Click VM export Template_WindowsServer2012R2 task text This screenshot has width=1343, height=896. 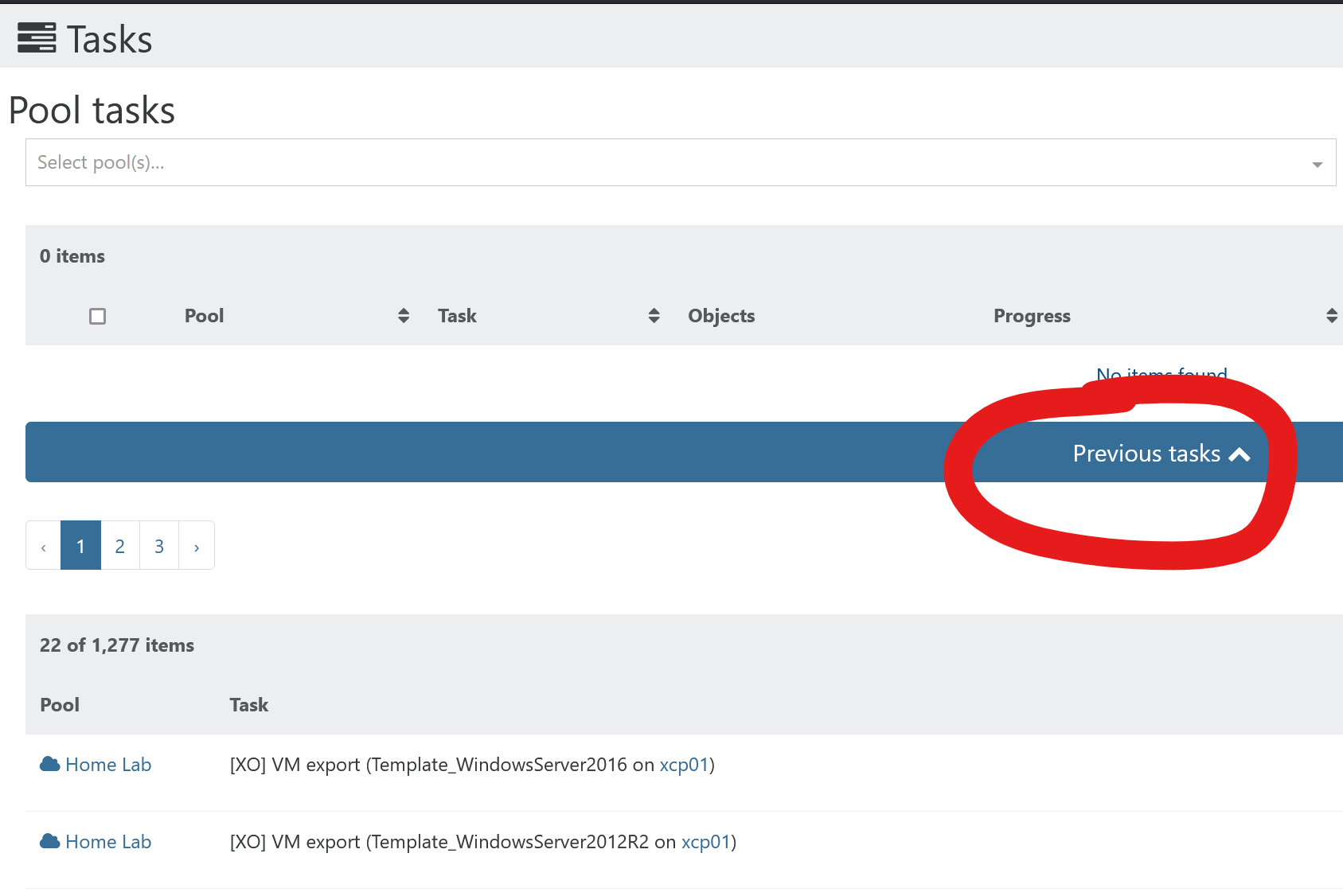(x=483, y=842)
